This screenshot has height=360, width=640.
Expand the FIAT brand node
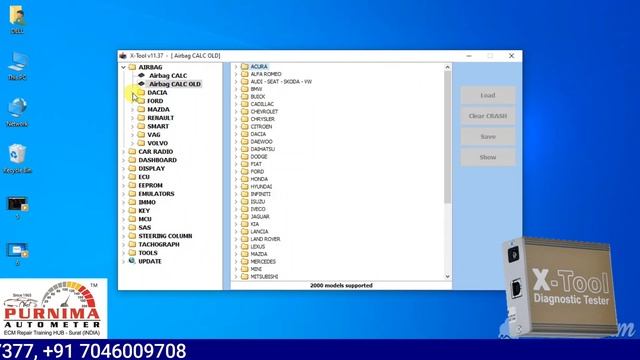pyautogui.click(x=236, y=164)
